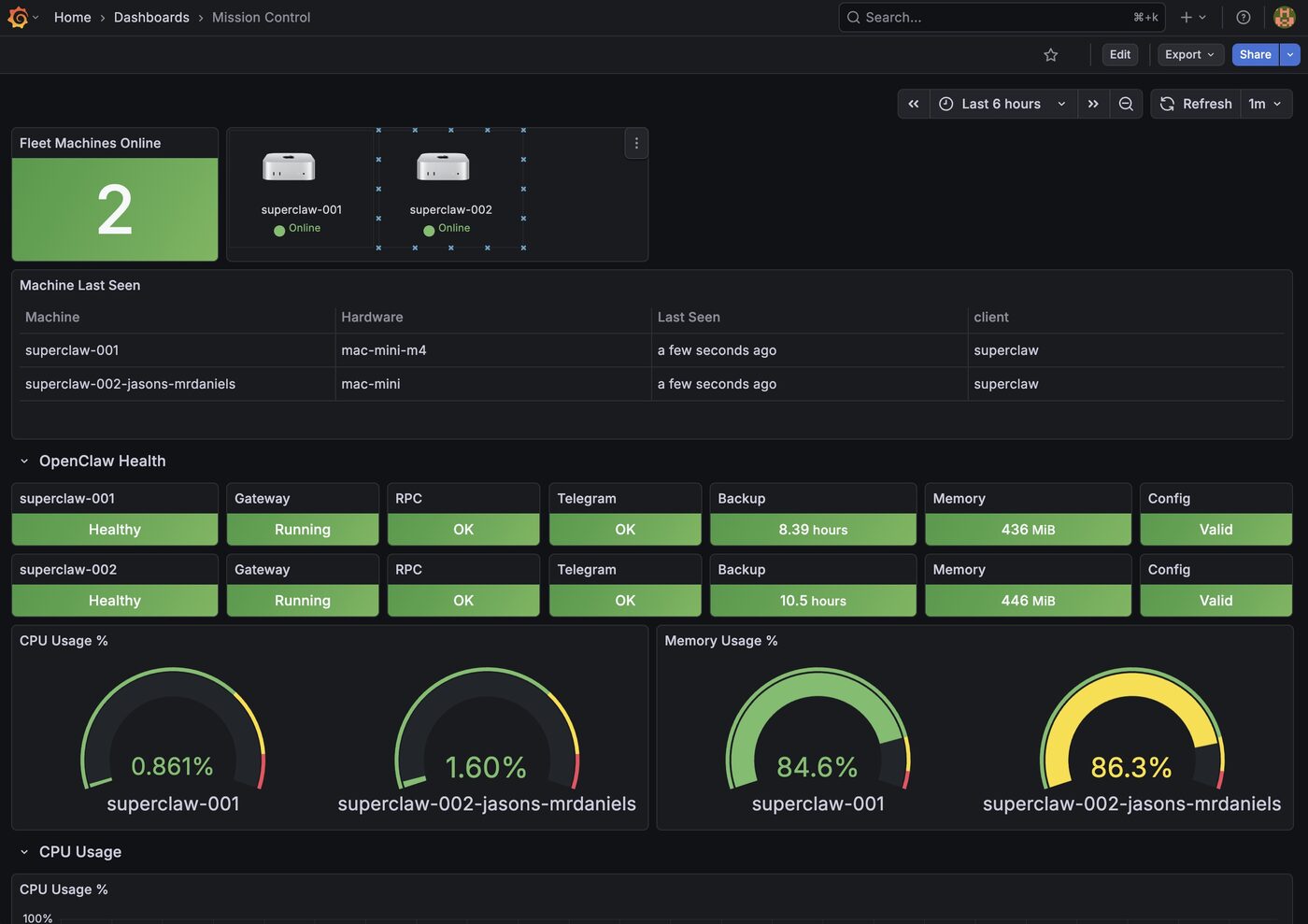This screenshot has height=924, width=1308.
Task: Open the Last 6 hours time picker
Action: click(1002, 104)
